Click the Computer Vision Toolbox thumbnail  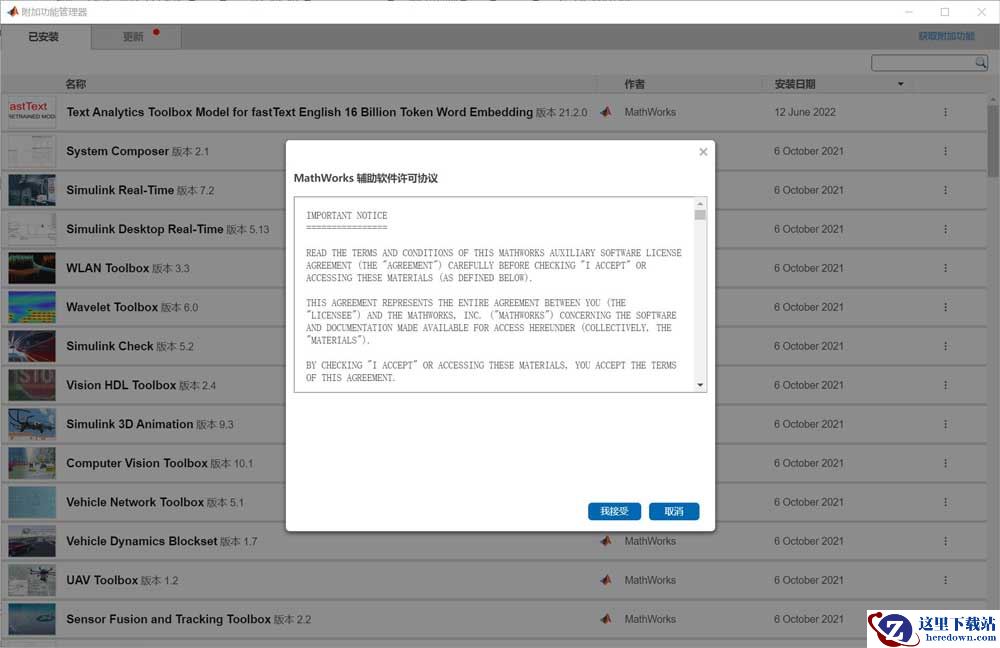[x=32, y=463]
